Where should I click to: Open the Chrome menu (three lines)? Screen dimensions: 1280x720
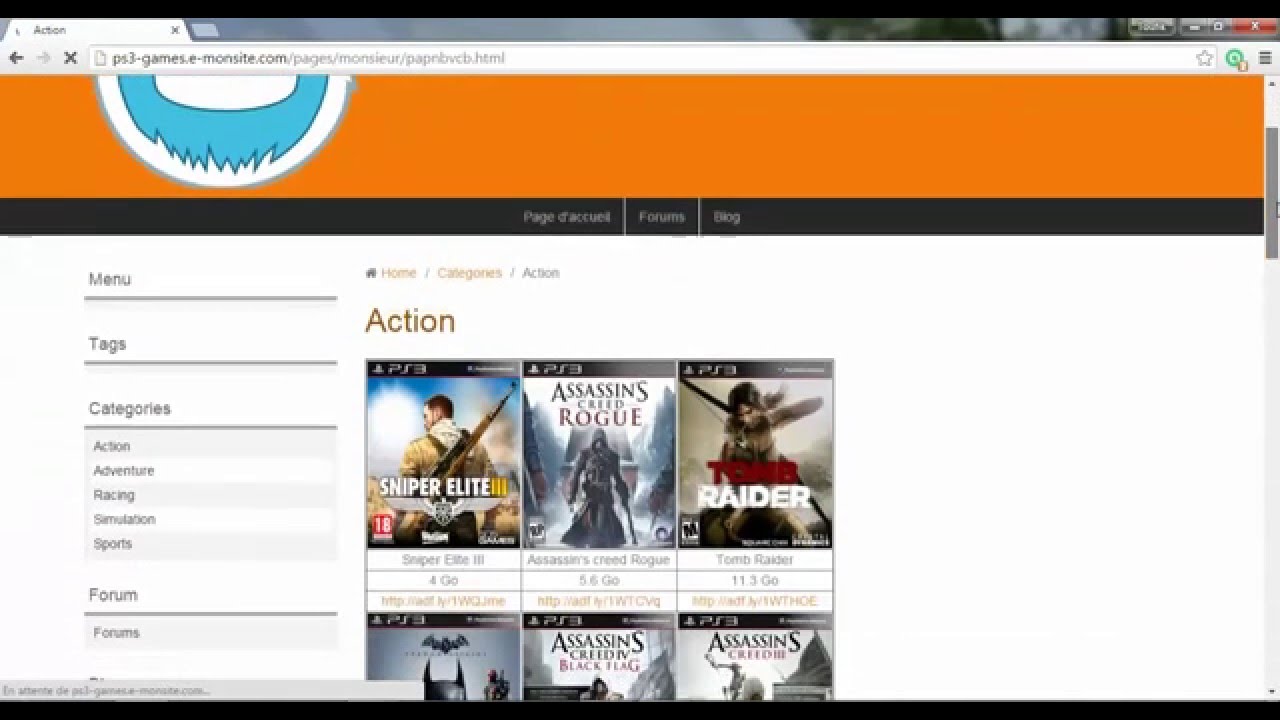coord(1265,58)
